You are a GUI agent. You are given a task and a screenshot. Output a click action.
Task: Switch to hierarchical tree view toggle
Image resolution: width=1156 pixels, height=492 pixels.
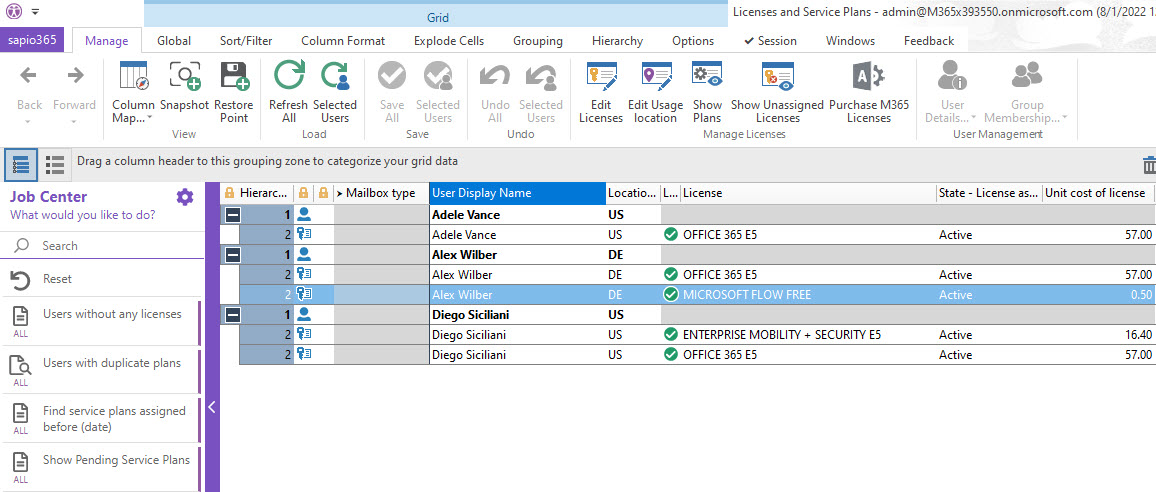click(22, 164)
